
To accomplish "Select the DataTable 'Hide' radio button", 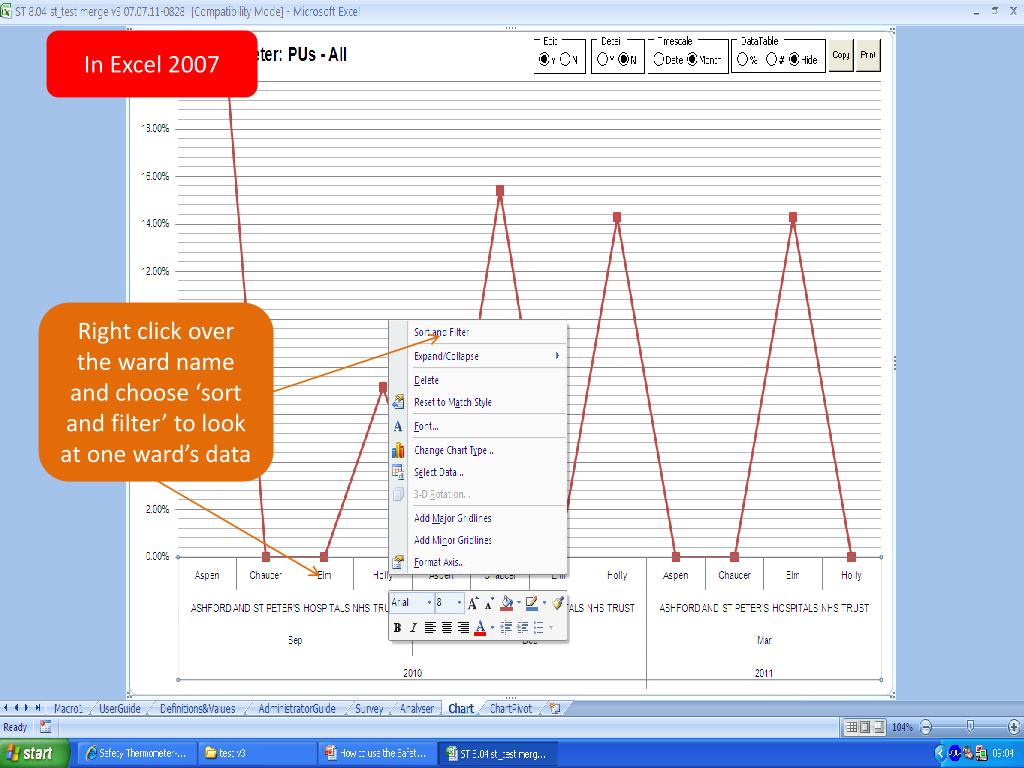I will [794, 59].
